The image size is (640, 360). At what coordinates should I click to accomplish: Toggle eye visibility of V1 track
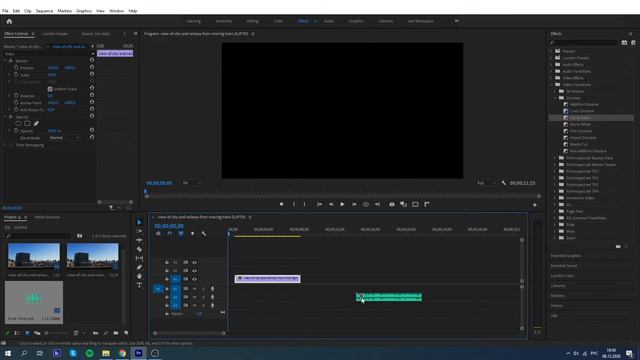pos(194,279)
